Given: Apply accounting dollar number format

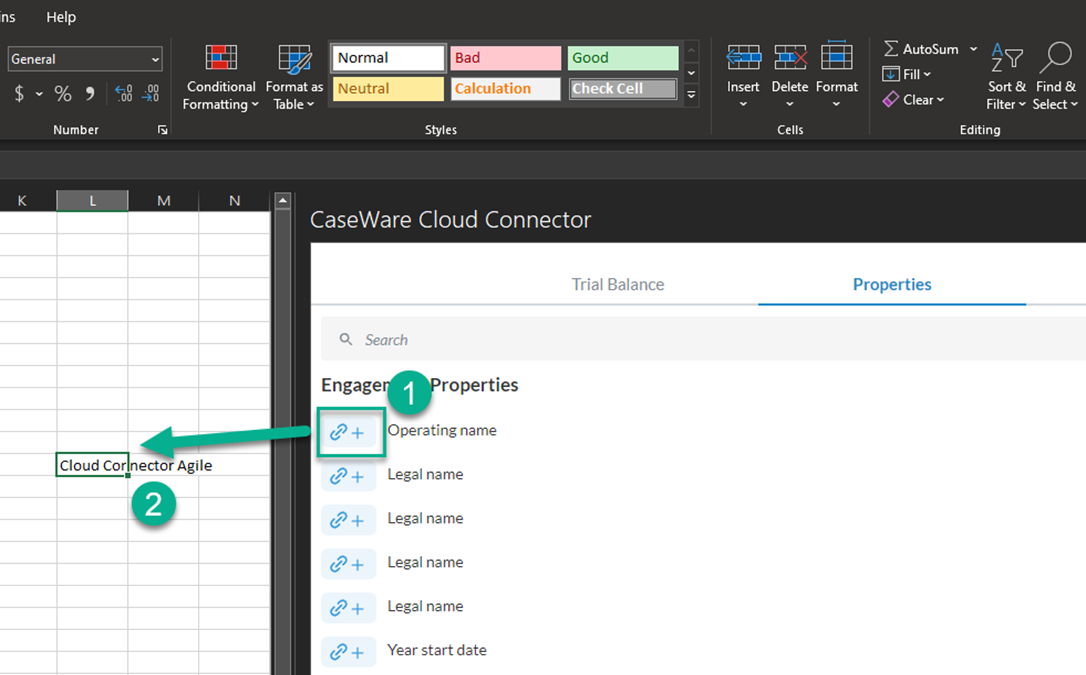Looking at the screenshot, I should click(x=19, y=93).
